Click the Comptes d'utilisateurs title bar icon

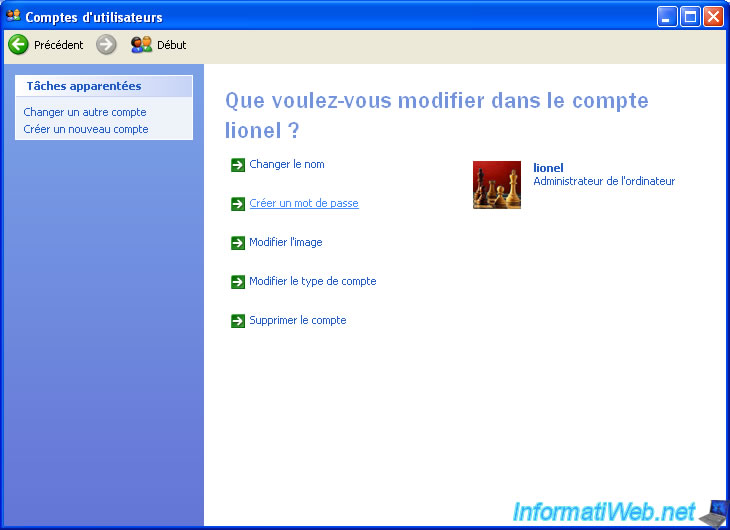click(x=13, y=16)
